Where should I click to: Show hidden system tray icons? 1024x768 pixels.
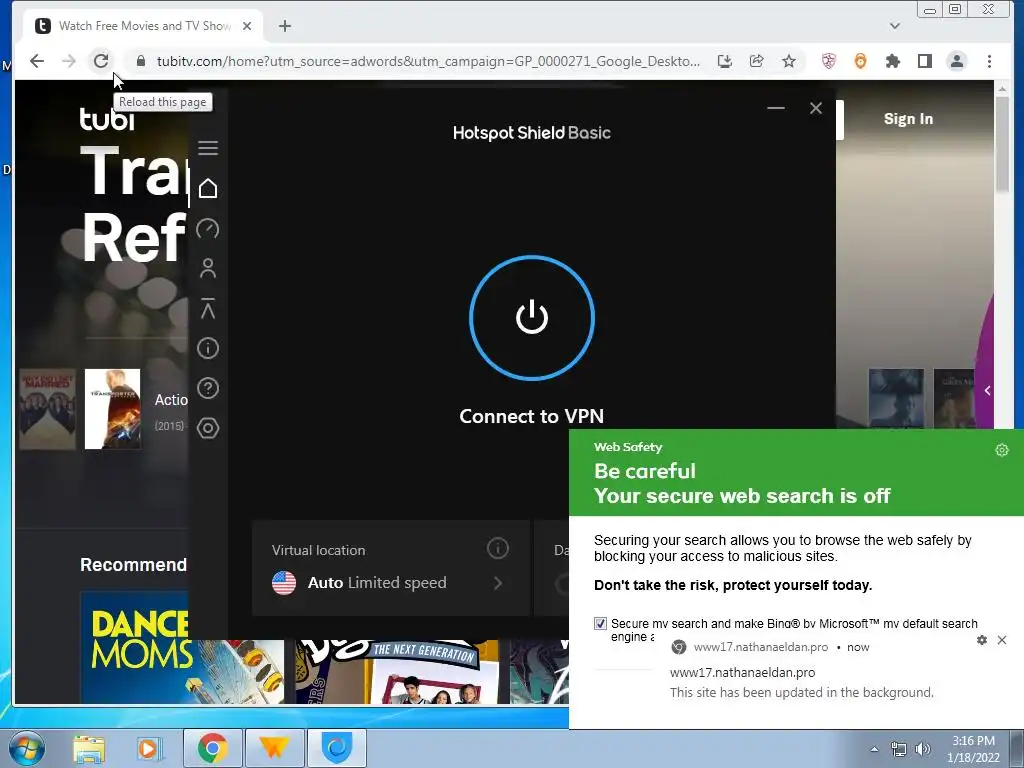coord(874,749)
